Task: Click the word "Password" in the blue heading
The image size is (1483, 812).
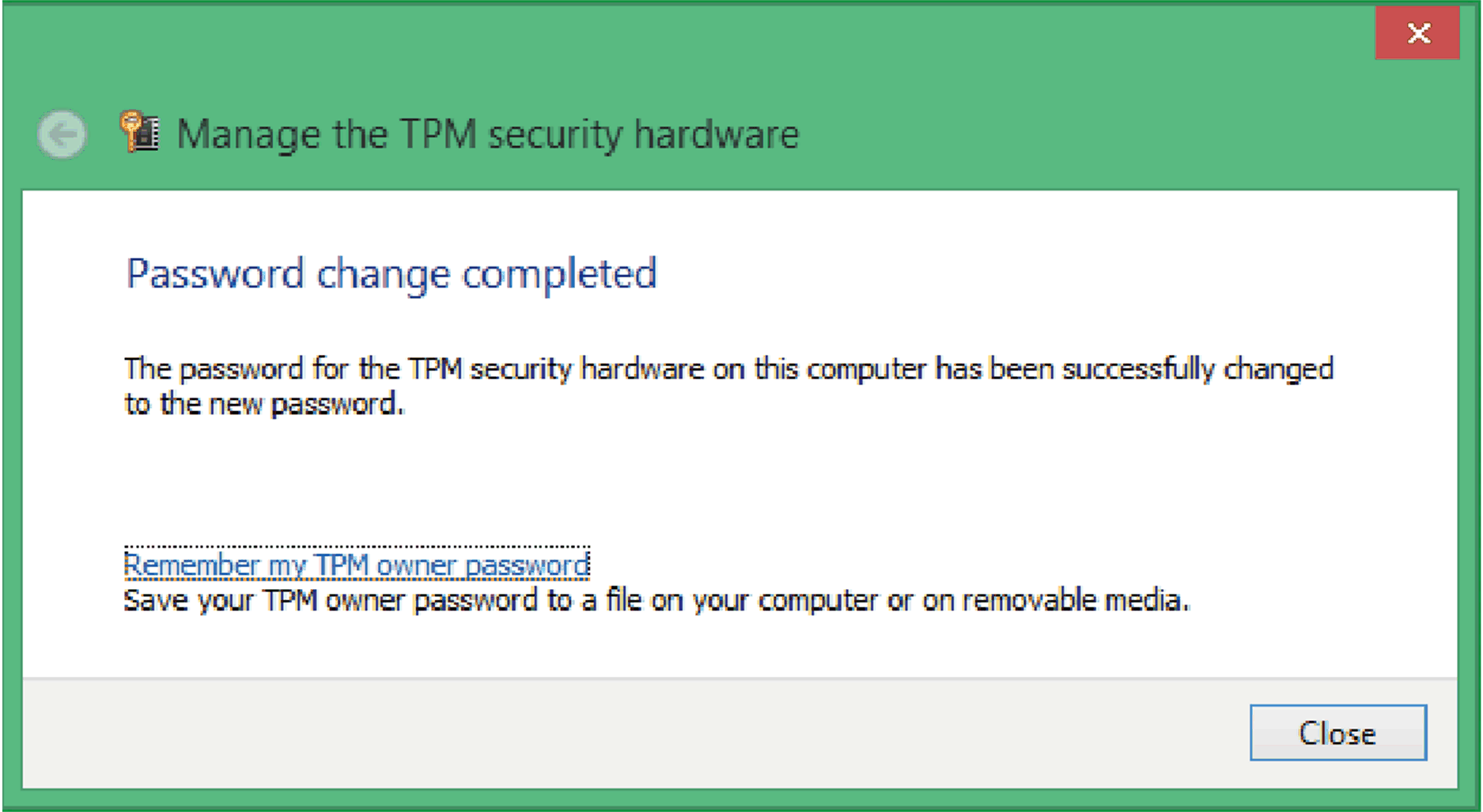Action: tap(215, 274)
